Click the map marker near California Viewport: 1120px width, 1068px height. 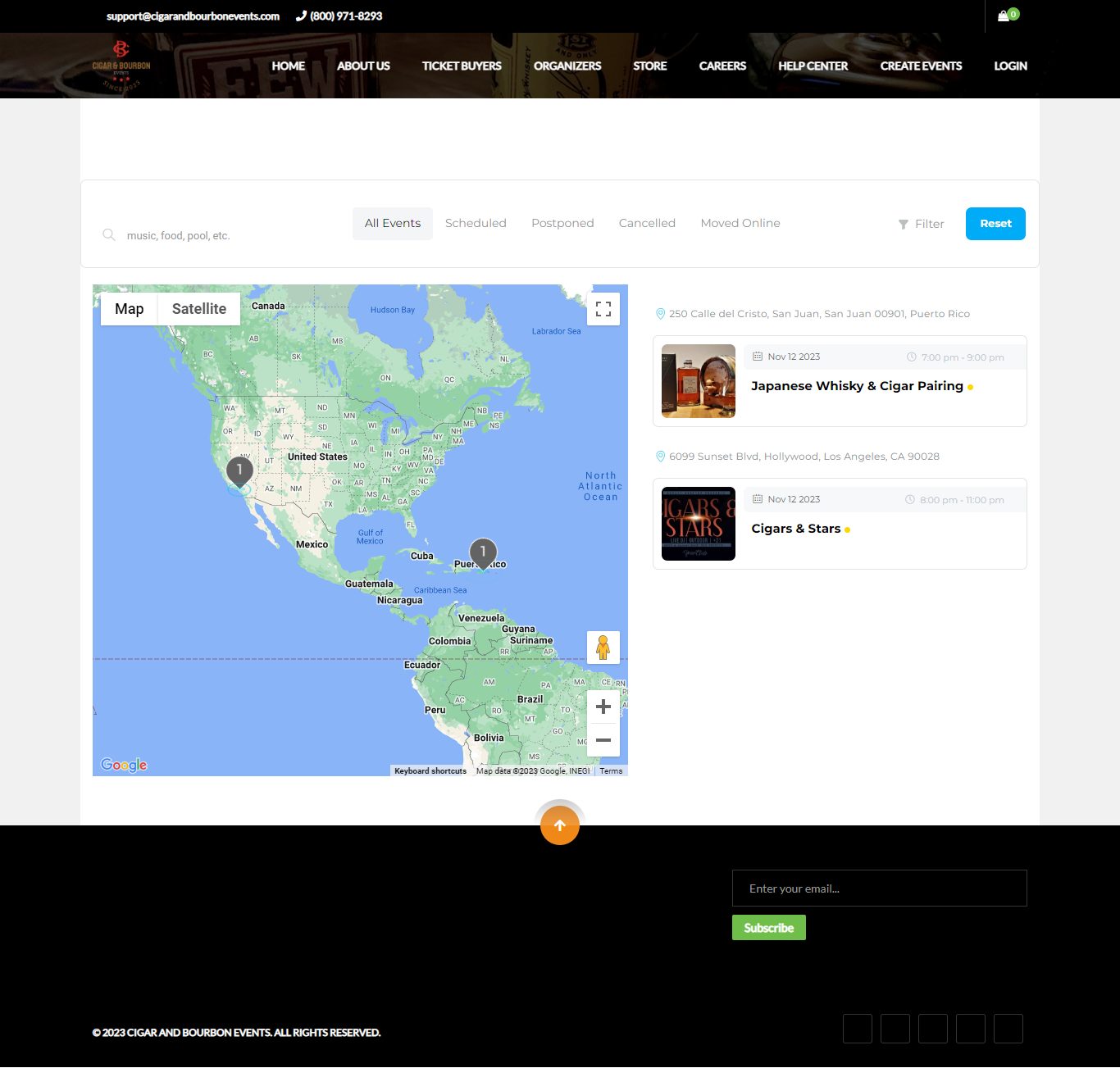pos(239,472)
